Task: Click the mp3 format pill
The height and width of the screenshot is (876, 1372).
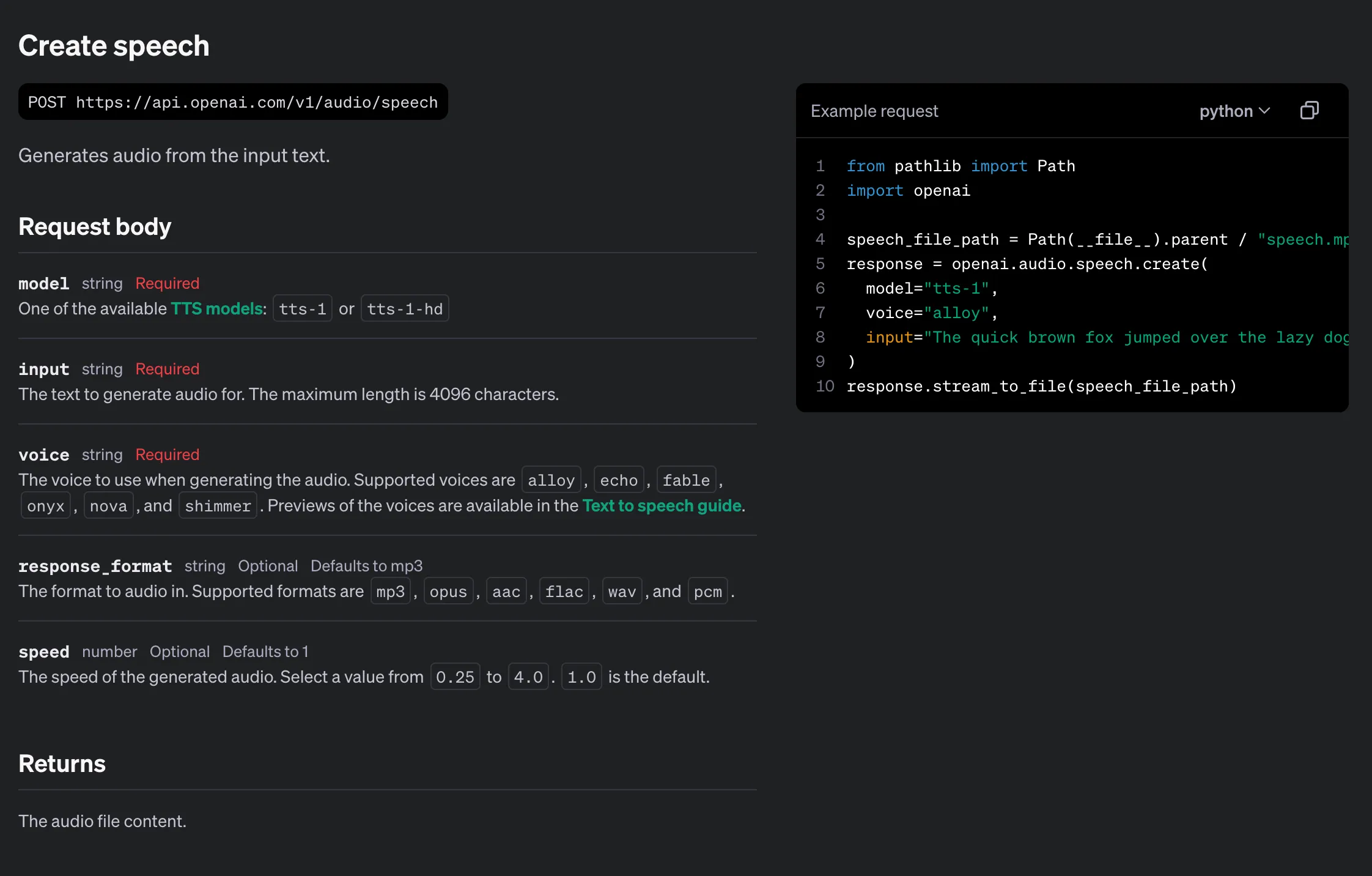Action: tap(390, 591)
